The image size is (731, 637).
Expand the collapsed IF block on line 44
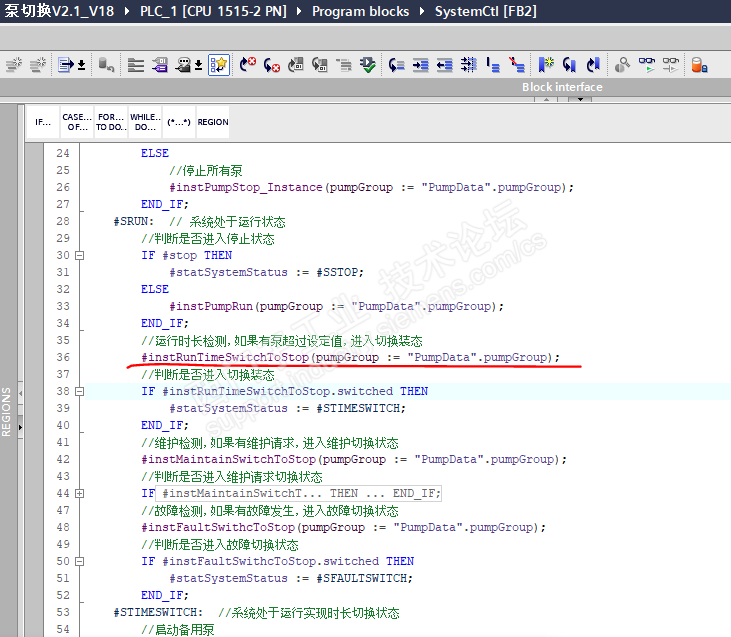[80, 494]
